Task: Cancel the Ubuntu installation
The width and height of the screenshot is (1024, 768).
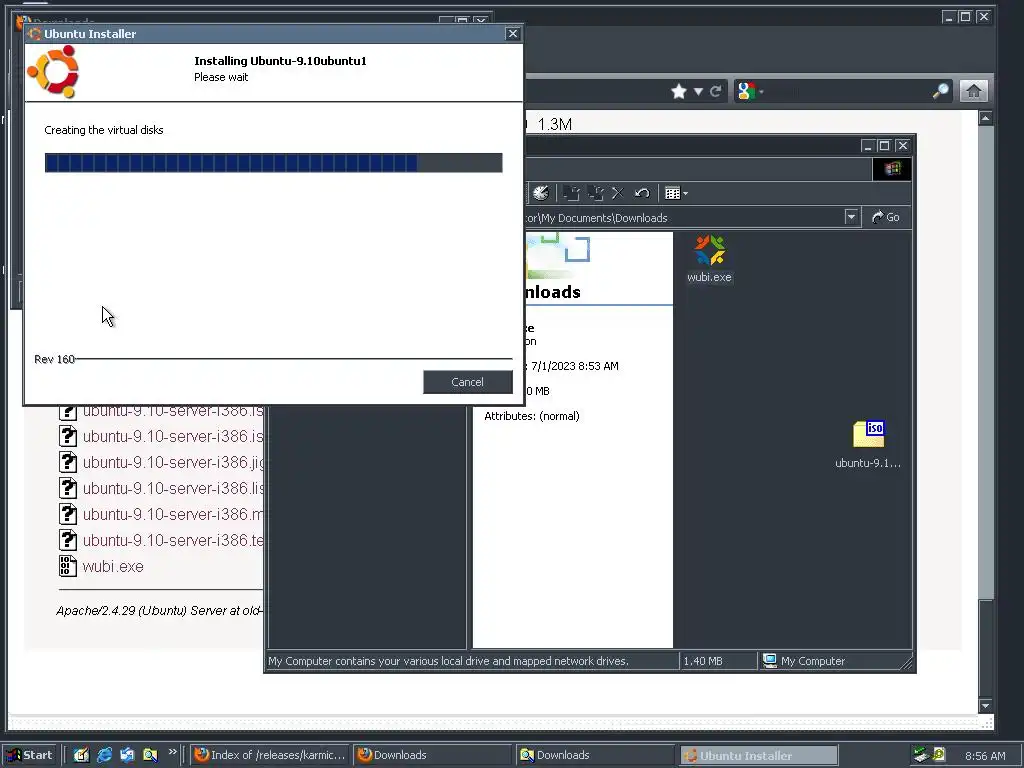Action: [468, 382]
